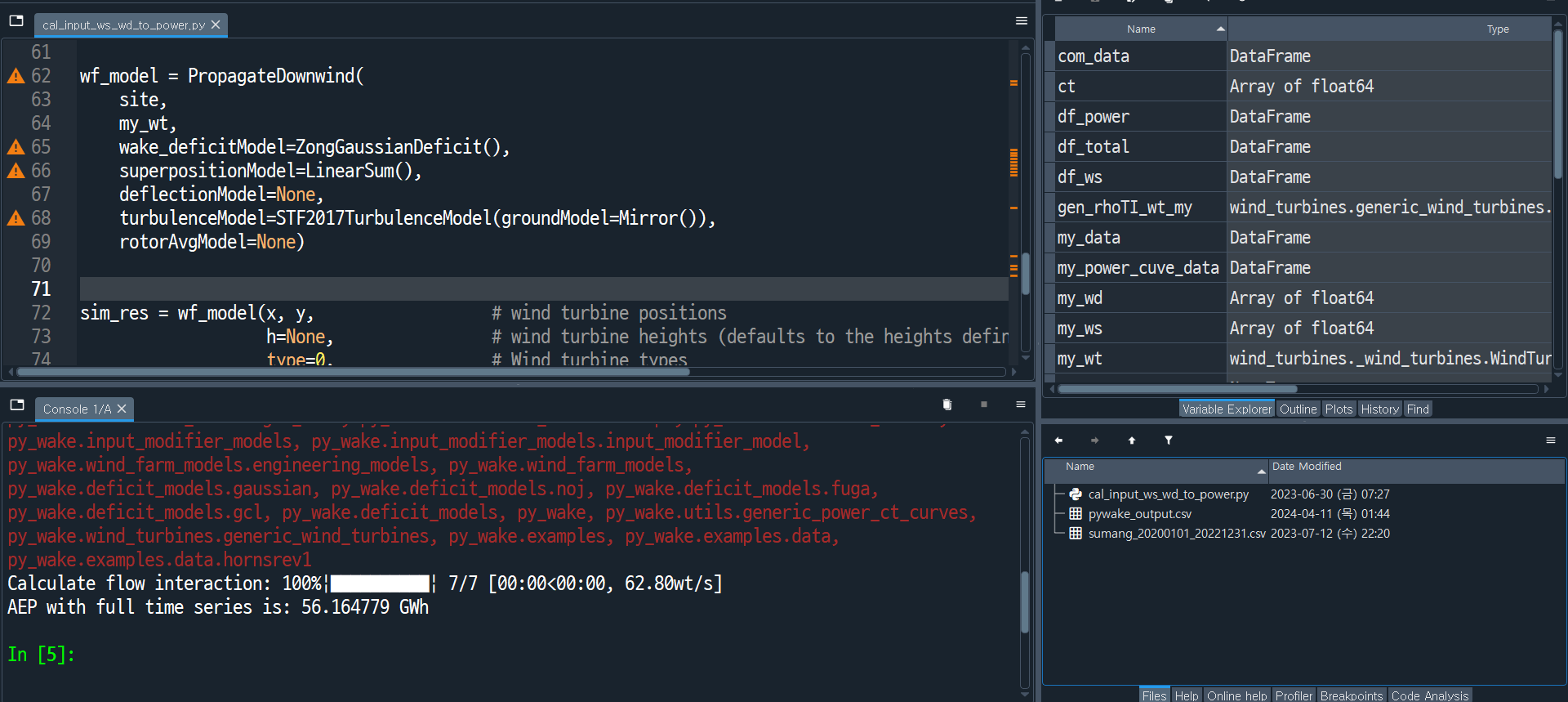Image resolution: width=1568 pixels, height=702 pixels.
Task: Select pywake_output.csv in the file list
Action: 1139,514
